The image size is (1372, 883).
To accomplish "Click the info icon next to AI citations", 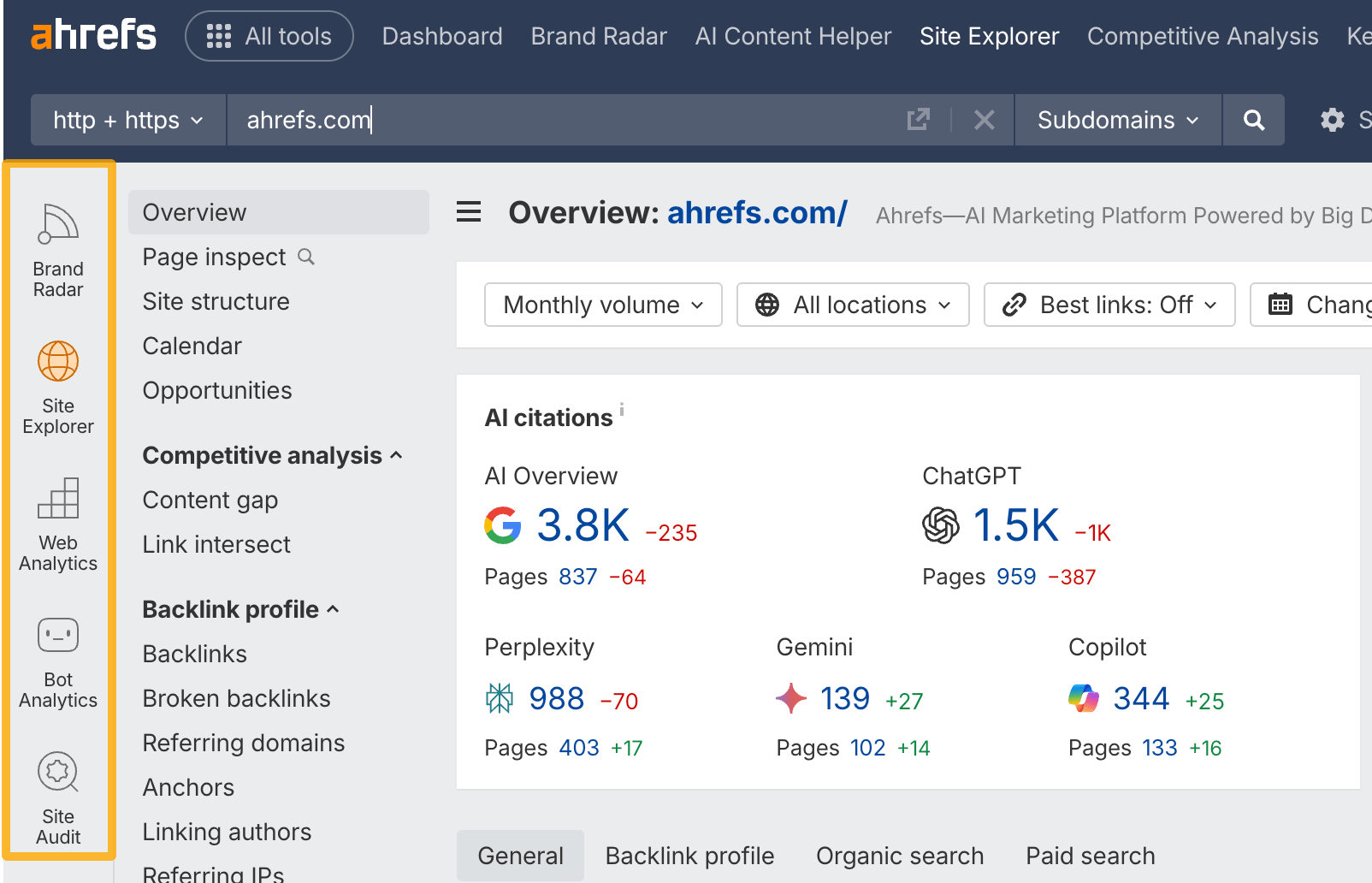I will (x=621, y=409).
